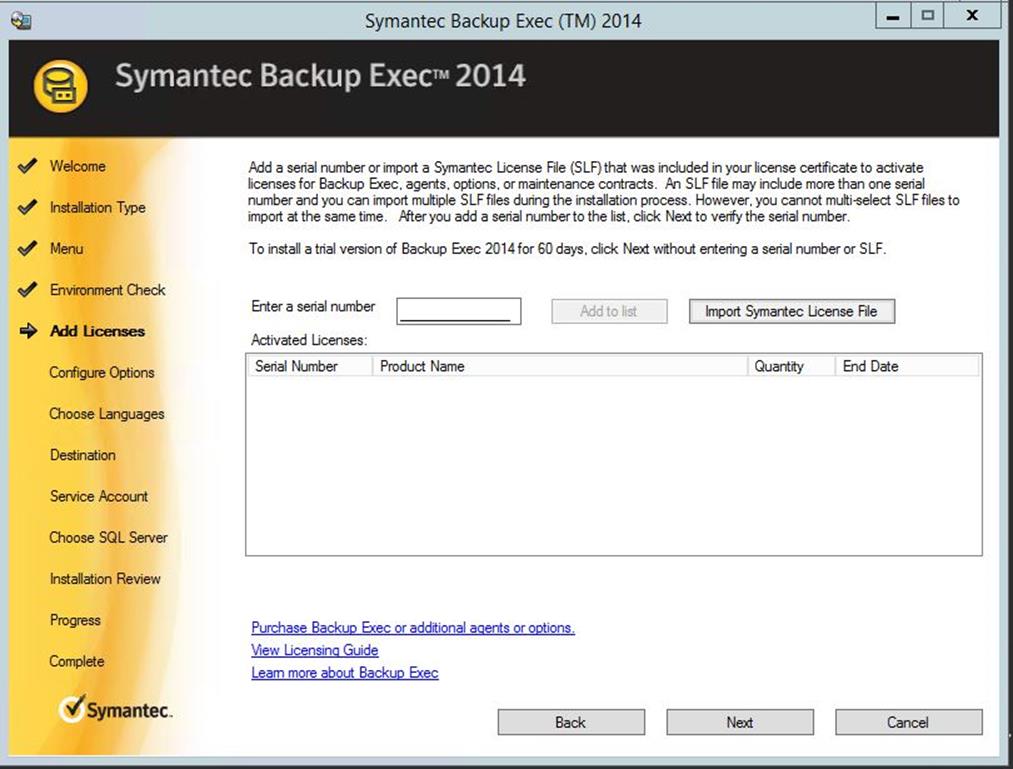Click Import Symantec License File button
Screen dimensions: 1013x769
(x=791, y=311)
